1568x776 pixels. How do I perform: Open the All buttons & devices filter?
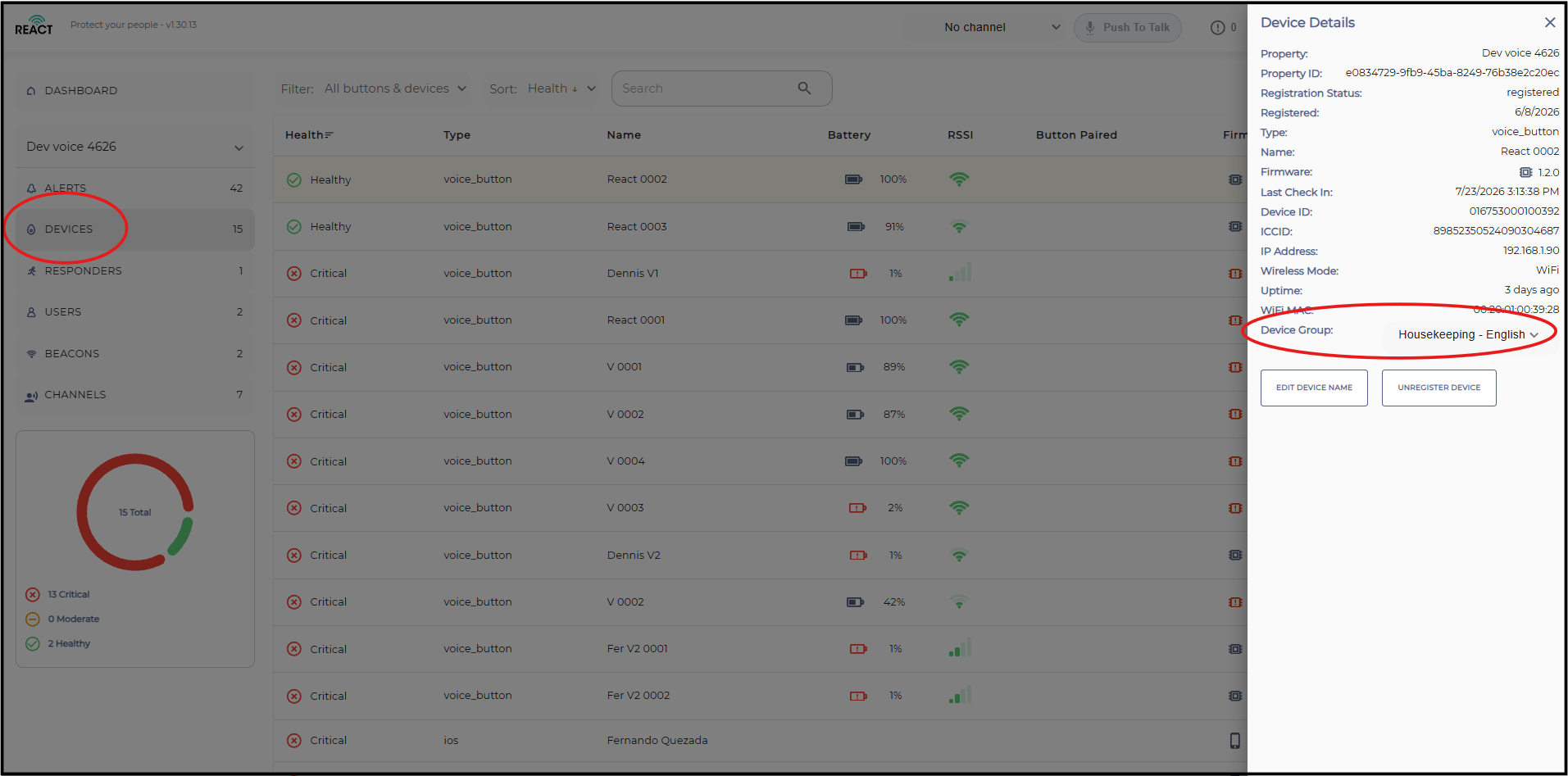pyautogui.click(x=395, y=88)
